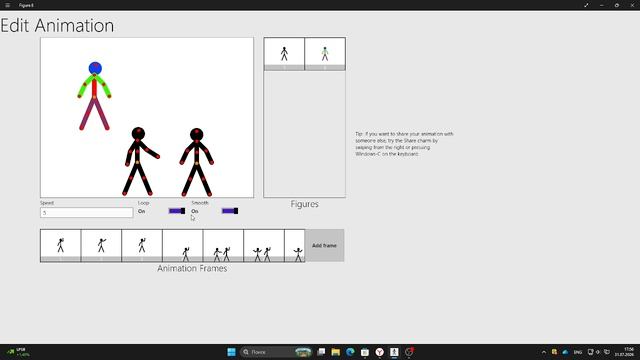Click the head of the middle black stick figure

click(138, 133)
